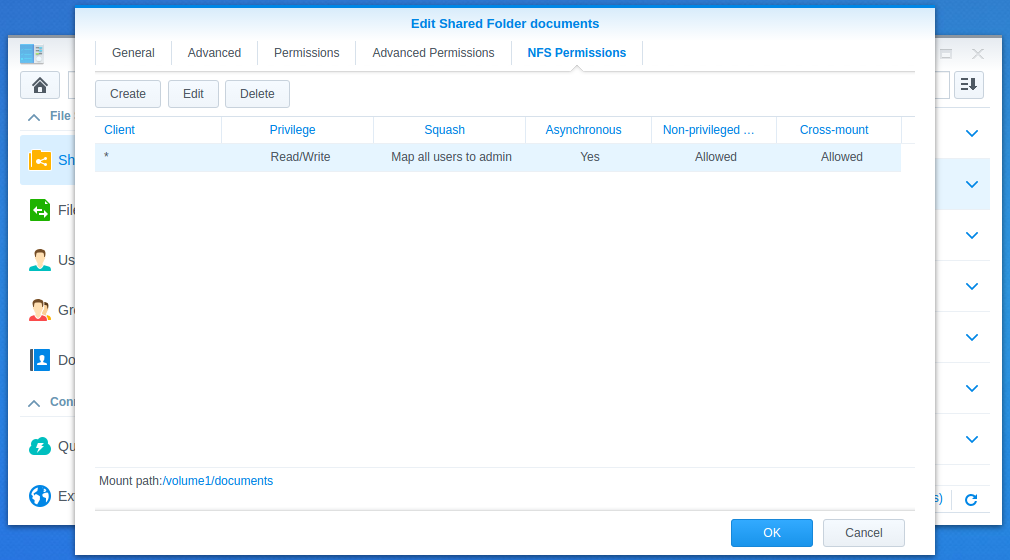Sort by the Asynchronous column header
1010x560 pixels.
coord(589,130)
